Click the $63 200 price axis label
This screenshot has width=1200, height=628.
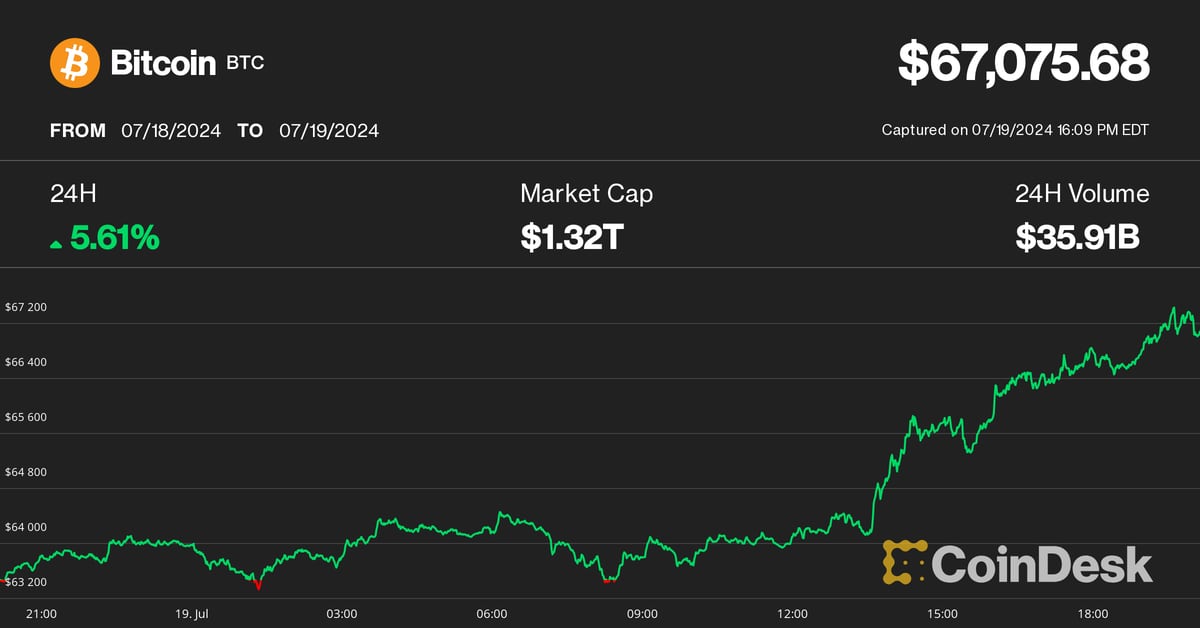[x=26, y=582]
